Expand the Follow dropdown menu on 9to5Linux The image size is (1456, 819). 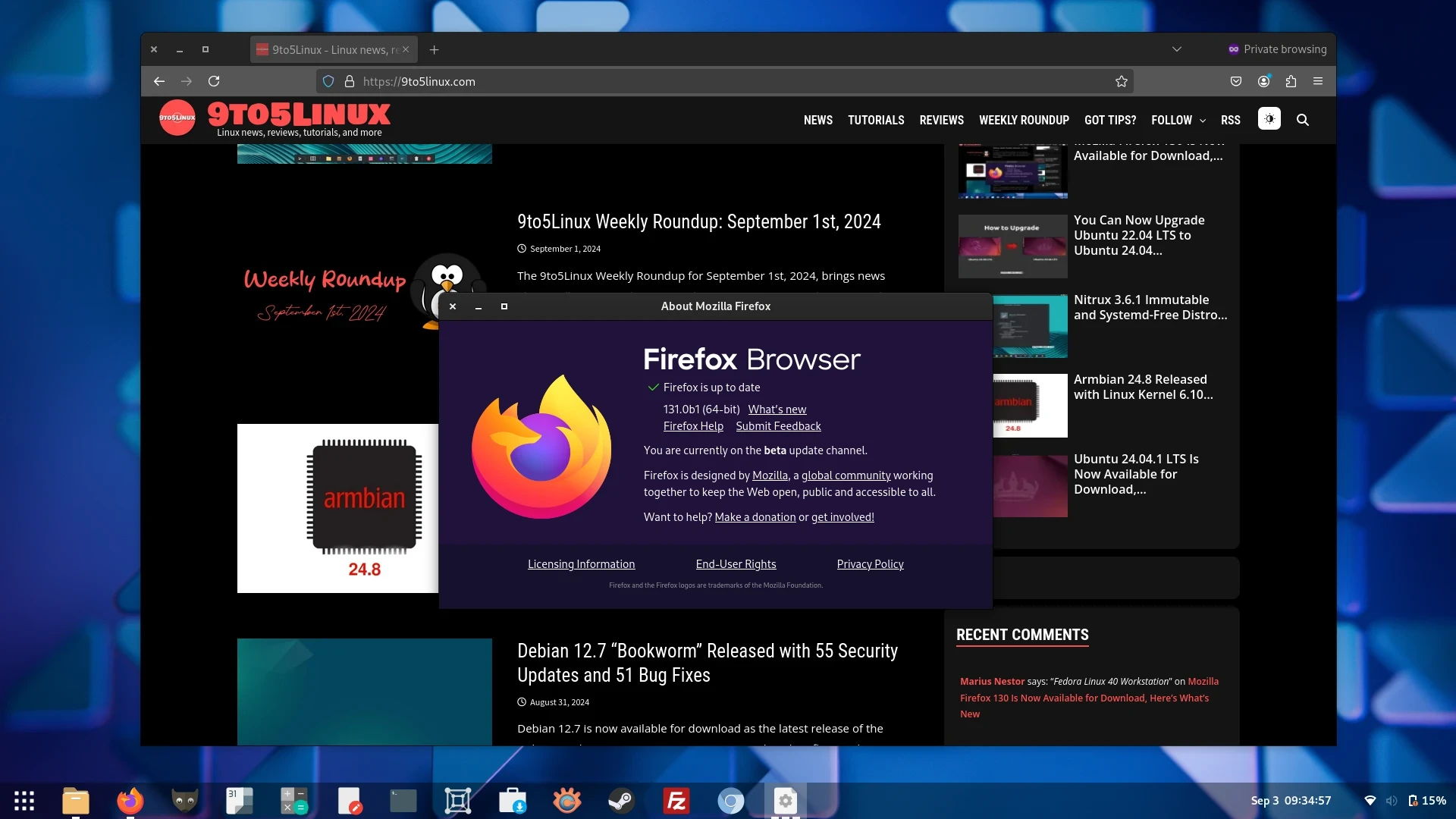coord(1178,119)
